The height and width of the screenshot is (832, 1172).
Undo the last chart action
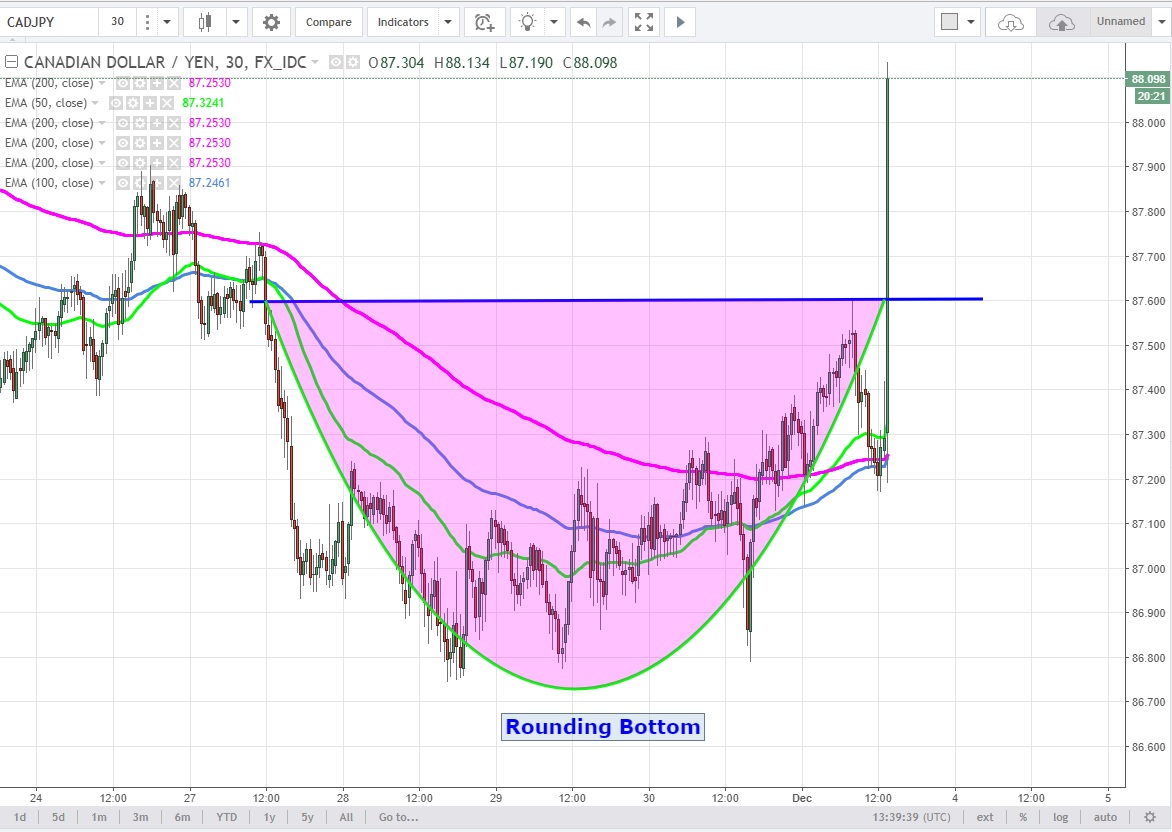(584, 22)
